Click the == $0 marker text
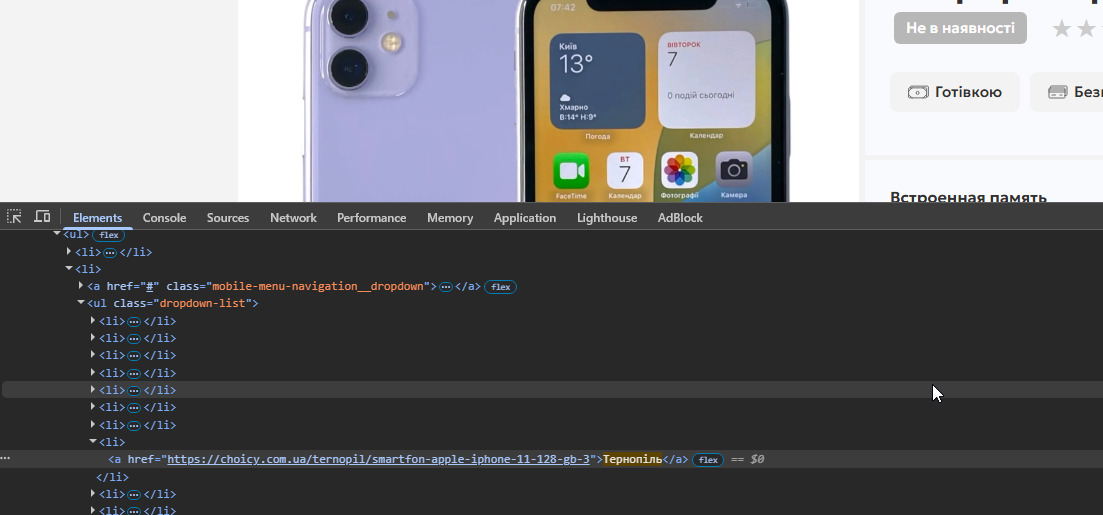1103x515 pixels. [x=747, y=459]
